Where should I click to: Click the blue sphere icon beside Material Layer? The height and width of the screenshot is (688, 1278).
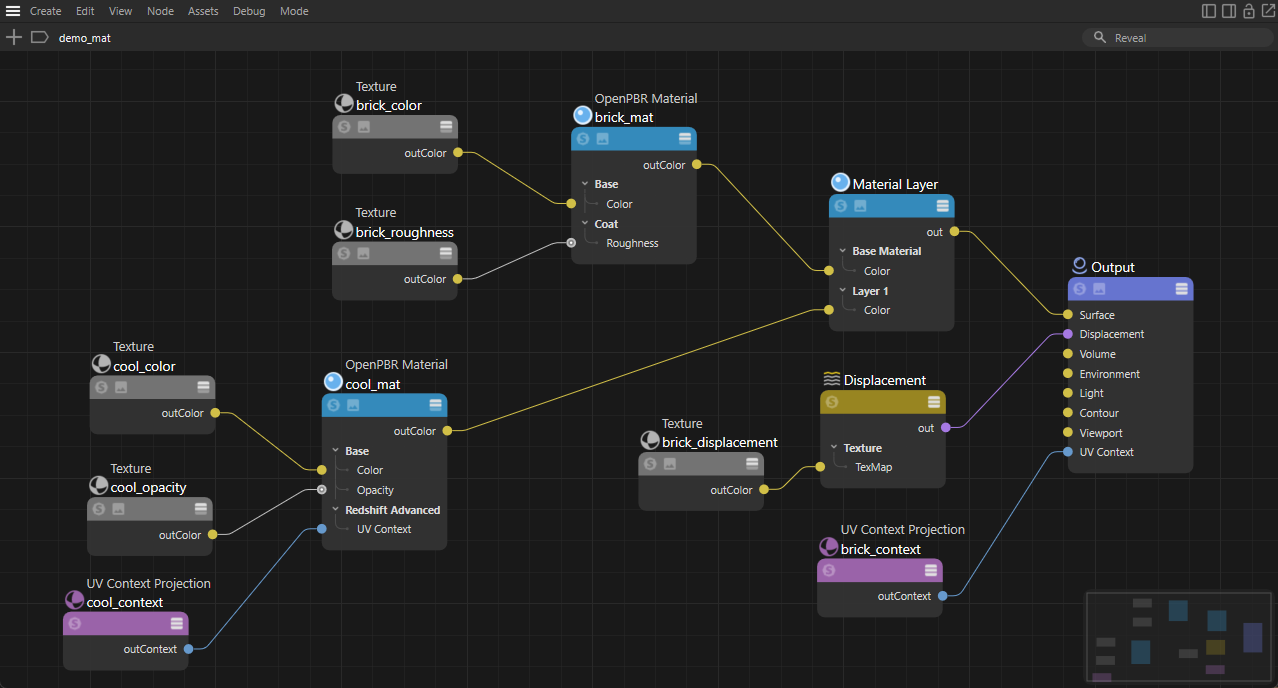[x=840, y=183]
